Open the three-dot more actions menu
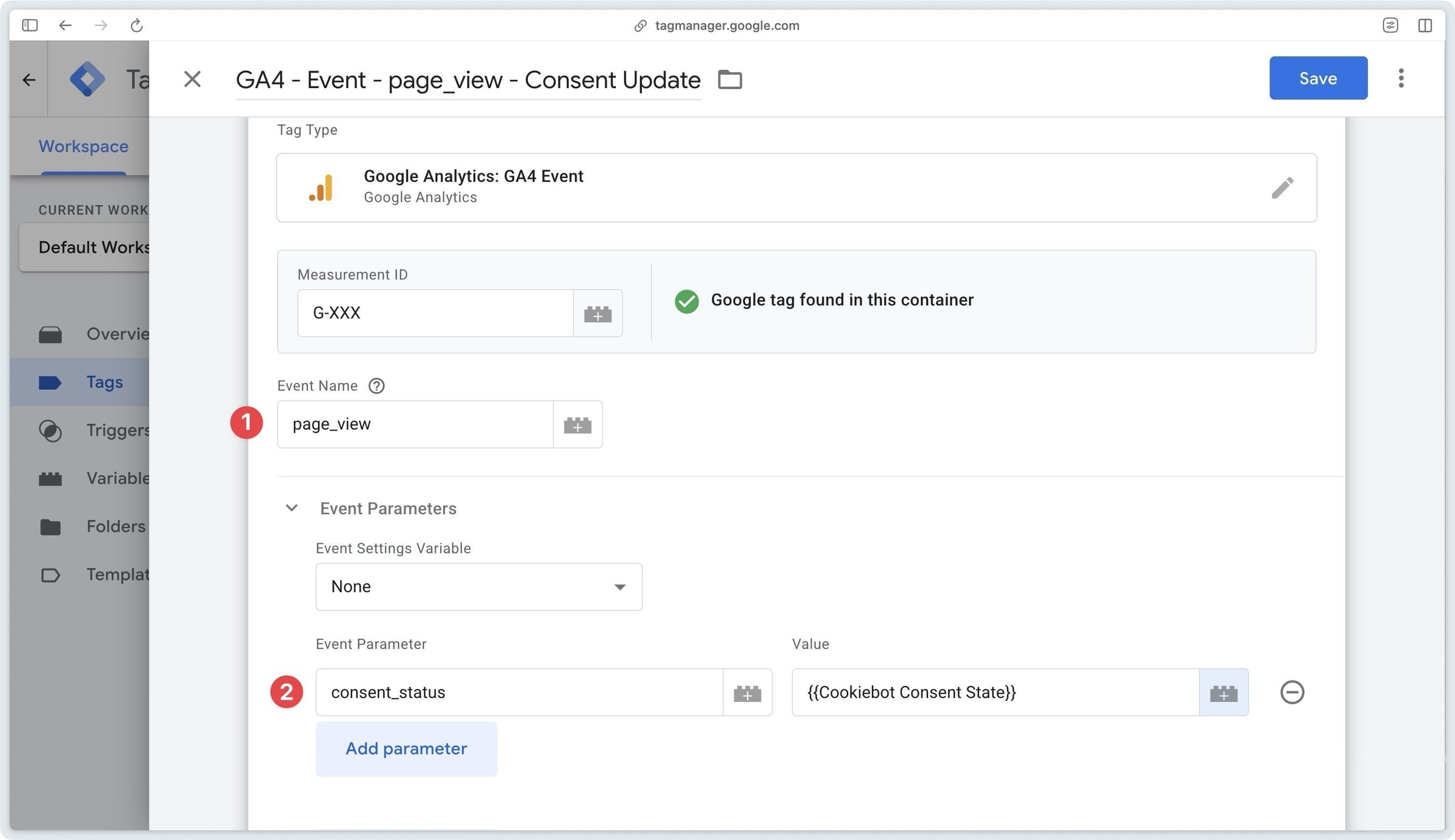Image resolution: width=1455 pixels, height=840 pixels. point(1401,78)
